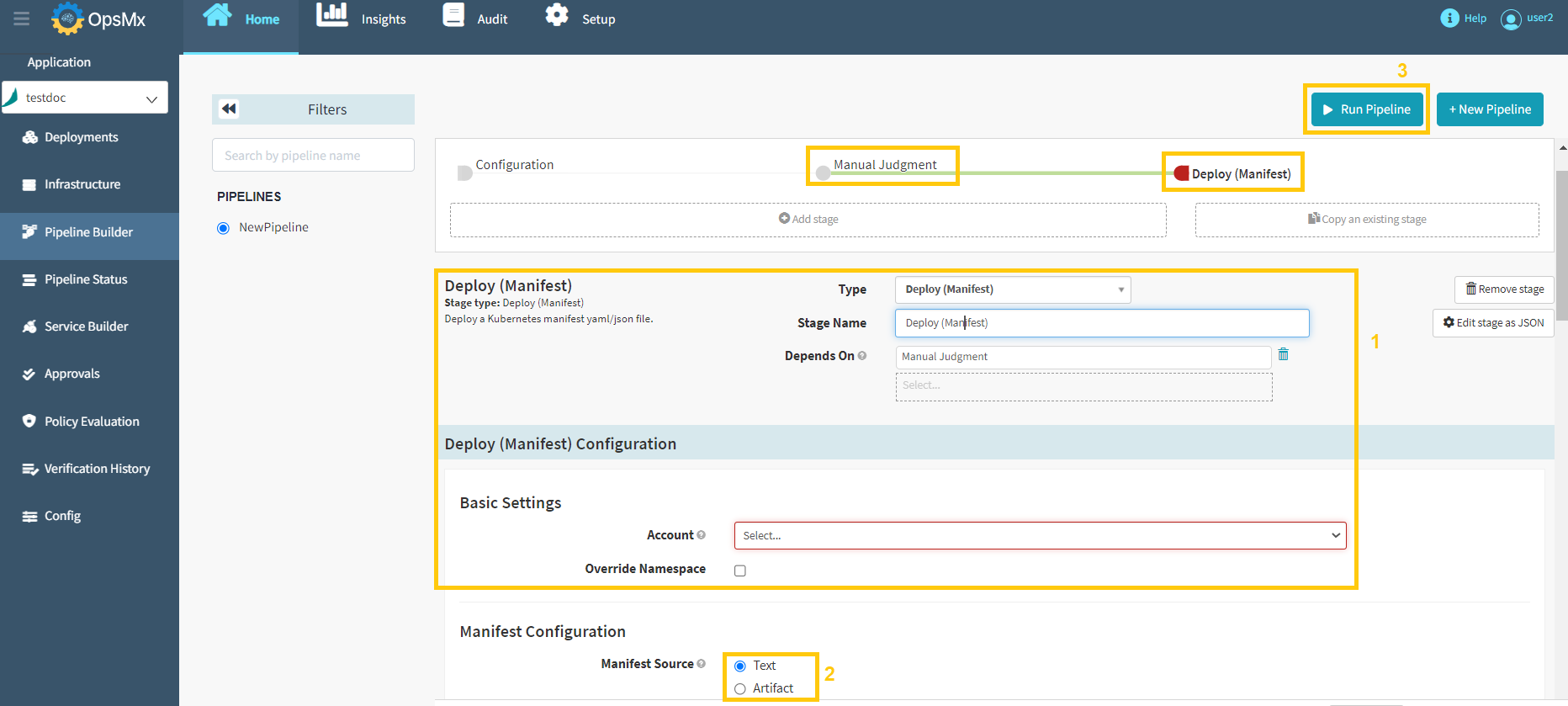Select the red Deploy (Manifest) stage marker

pos(1182,173)
